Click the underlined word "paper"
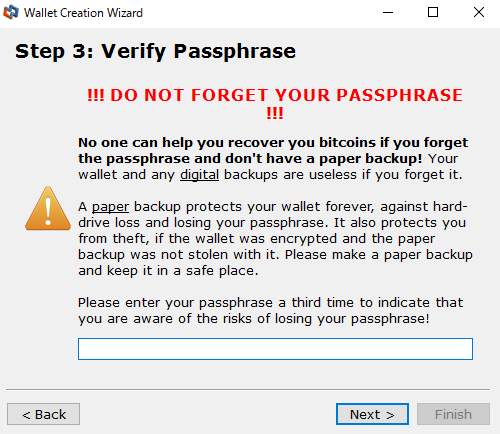The image size is (500, 434). [x=110, y=207]
